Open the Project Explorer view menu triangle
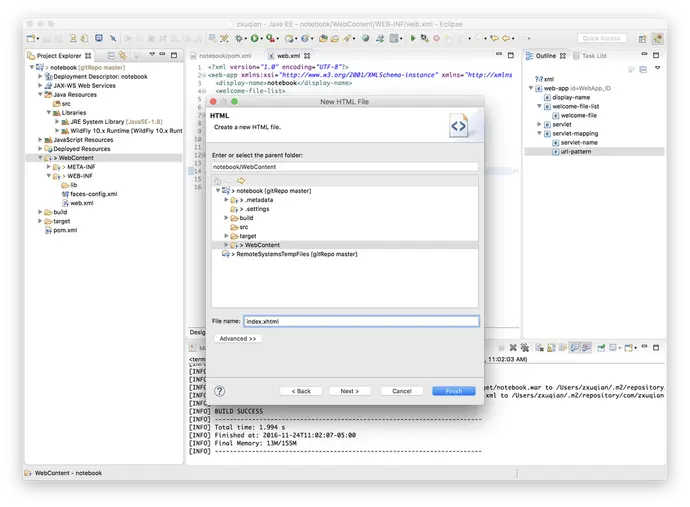 (x=152, y=54)
